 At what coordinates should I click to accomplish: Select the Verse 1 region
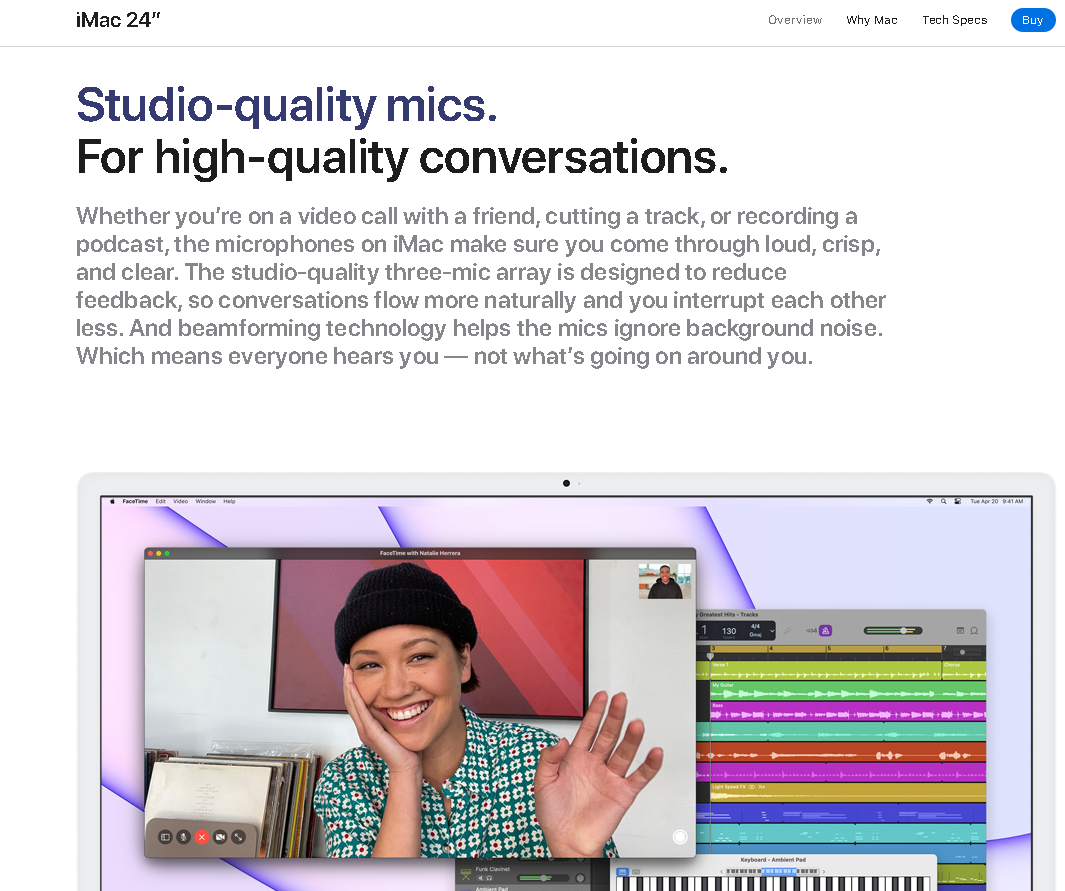click(x=825, y=670)
